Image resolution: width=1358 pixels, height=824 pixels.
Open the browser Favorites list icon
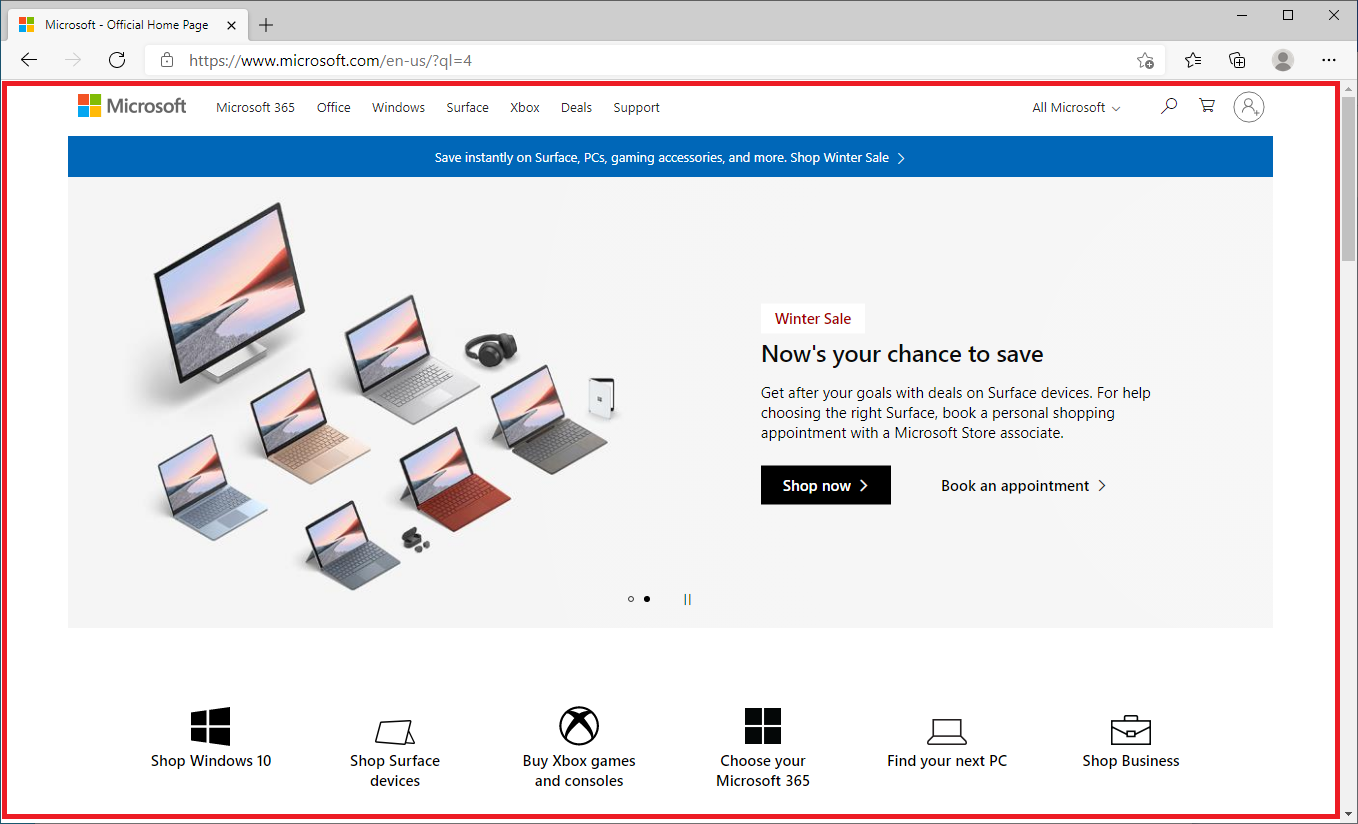coord(1193,60)
